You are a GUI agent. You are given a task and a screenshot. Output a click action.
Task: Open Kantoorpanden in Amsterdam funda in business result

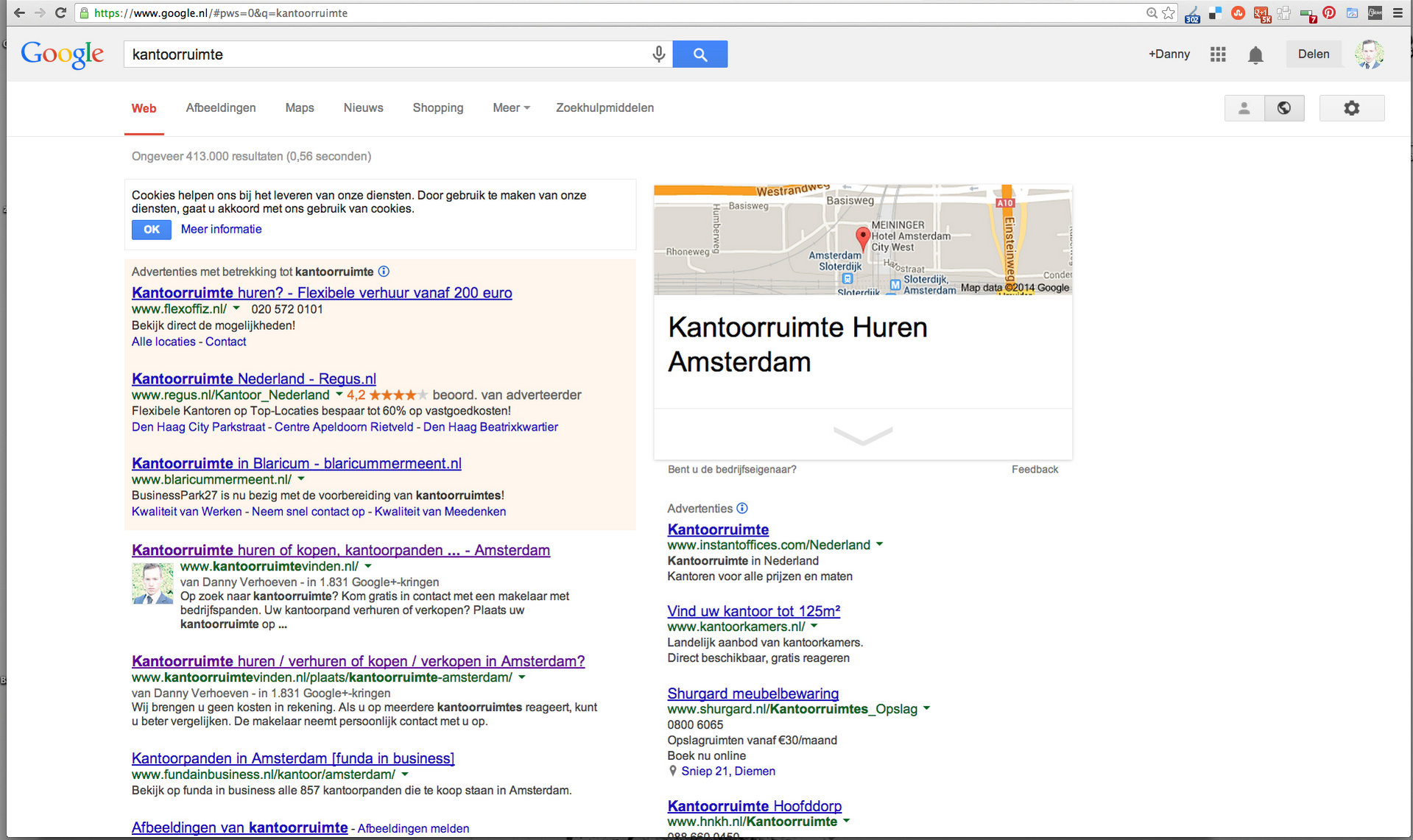point(293,758)
